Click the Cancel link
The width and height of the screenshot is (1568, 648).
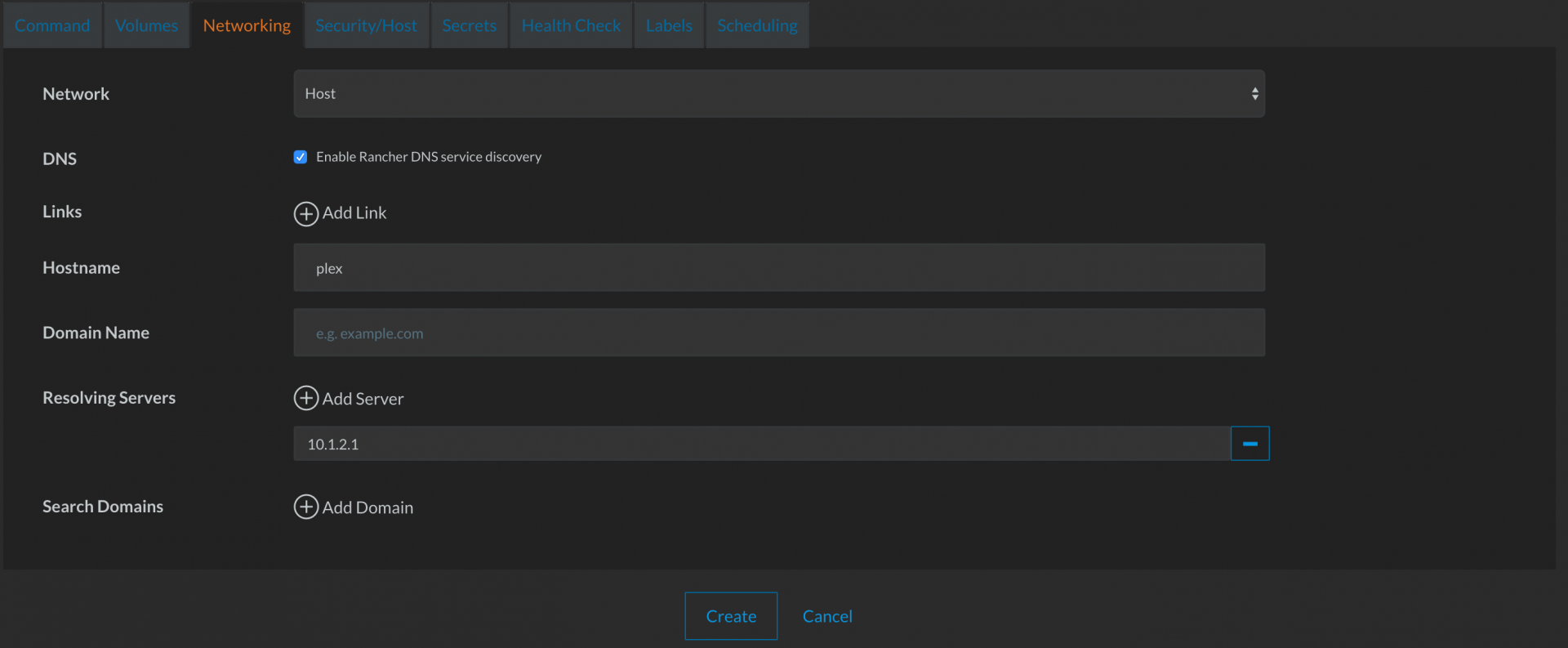[827, 616]
